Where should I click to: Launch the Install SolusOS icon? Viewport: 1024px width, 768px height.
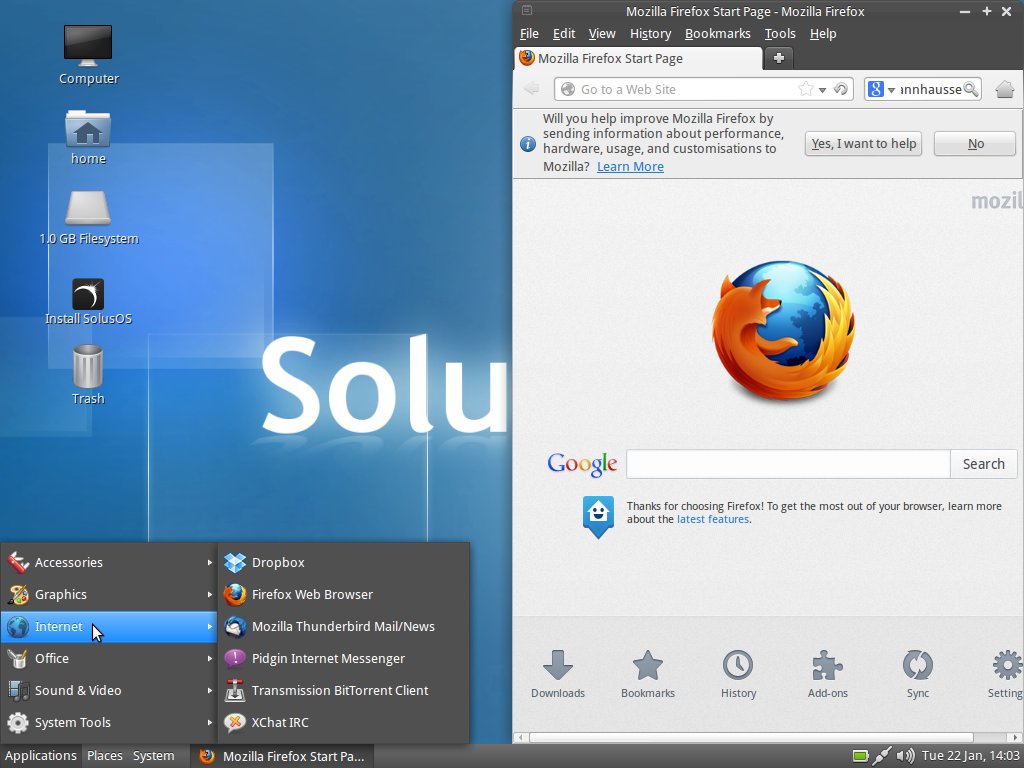click(88, 302)
